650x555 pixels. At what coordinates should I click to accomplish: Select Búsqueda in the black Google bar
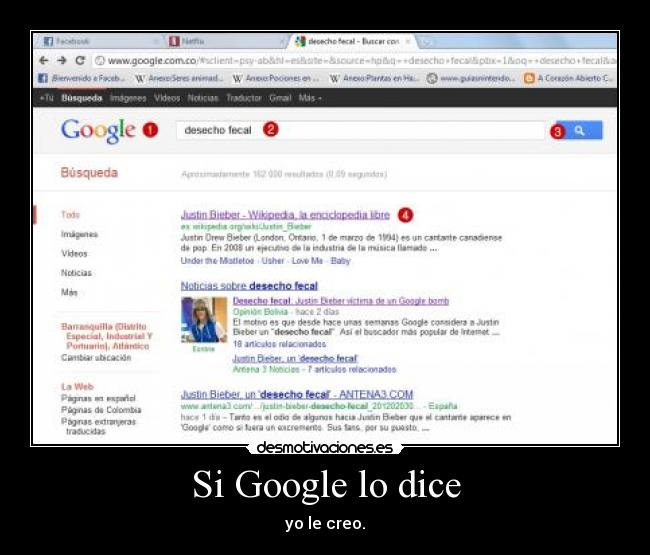click(x=82, y=98)
